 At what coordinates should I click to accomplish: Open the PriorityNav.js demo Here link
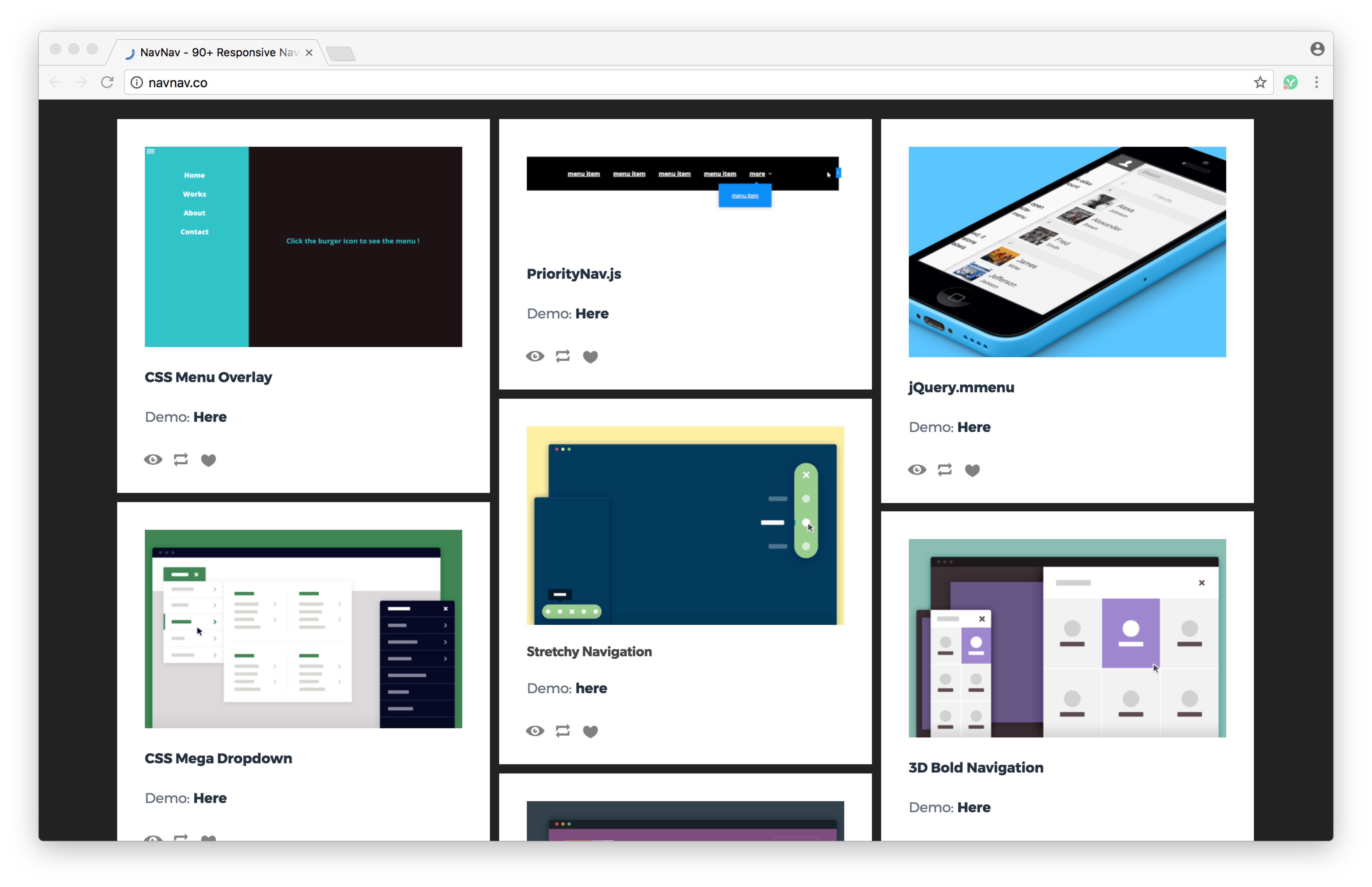592,314
